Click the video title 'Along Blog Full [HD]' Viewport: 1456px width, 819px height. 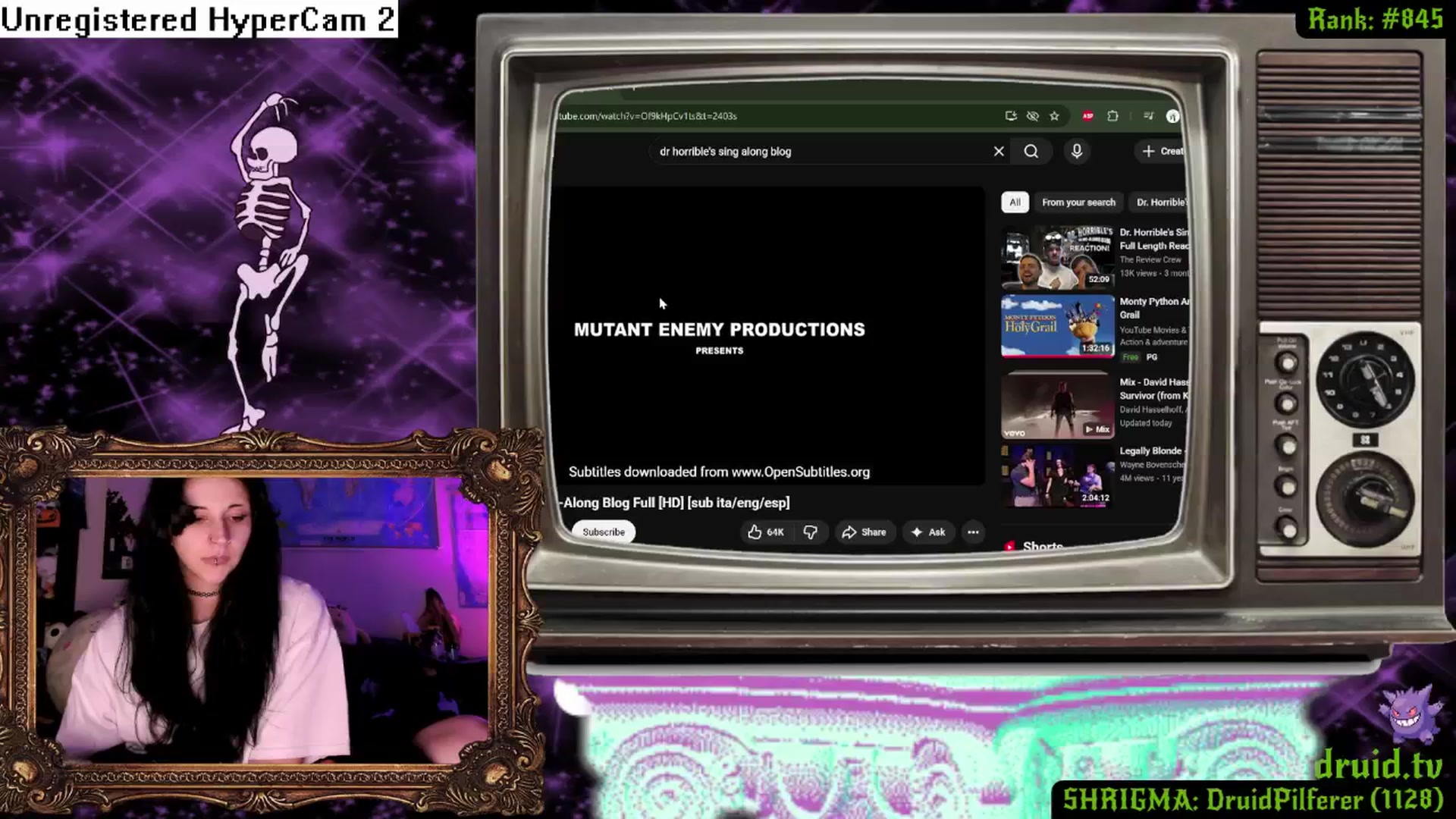pos(676,503)
